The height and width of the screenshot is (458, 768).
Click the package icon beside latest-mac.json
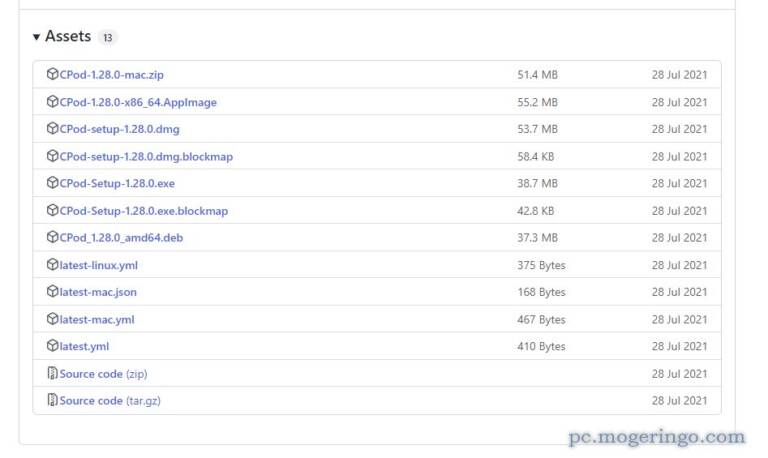pyautogui.click(x=52, y=292)
